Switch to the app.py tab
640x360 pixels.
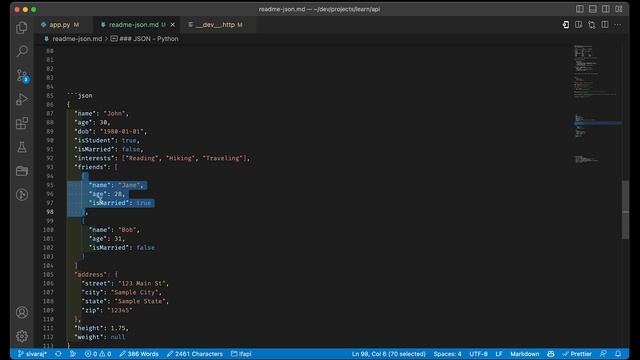point(60,25)
